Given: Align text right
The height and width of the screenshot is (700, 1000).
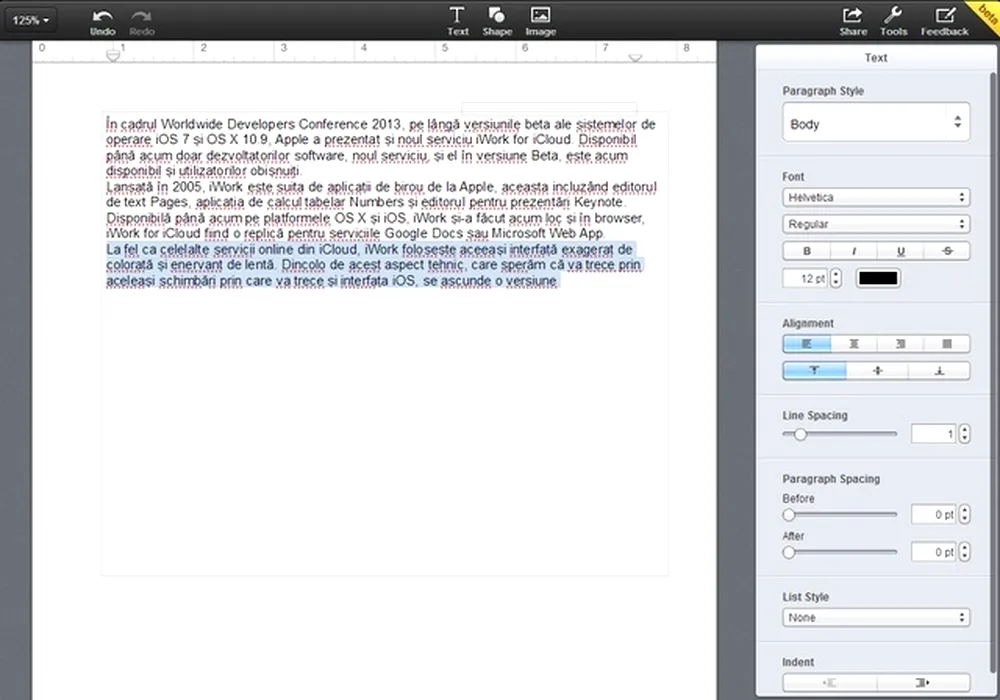Looking at the screenshot, I should tap(901, 344).
